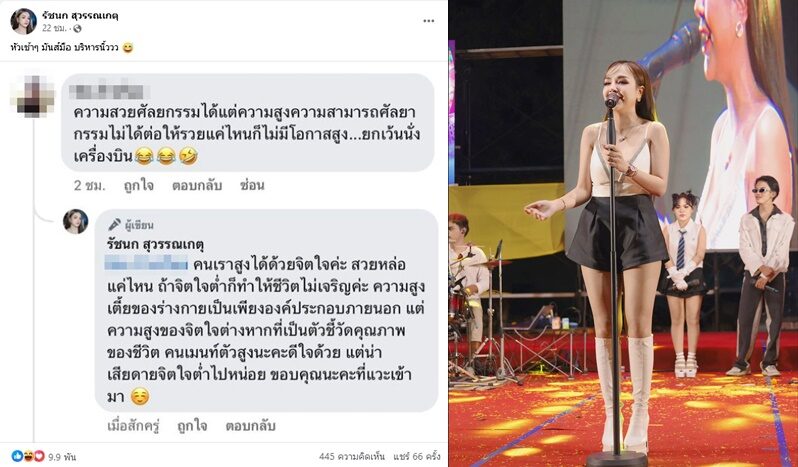Image resolution: width=798 pixels, height=467 pixels.
Task: Click "ซ่อน" to hide the first comment
Action: click(252, 186)
